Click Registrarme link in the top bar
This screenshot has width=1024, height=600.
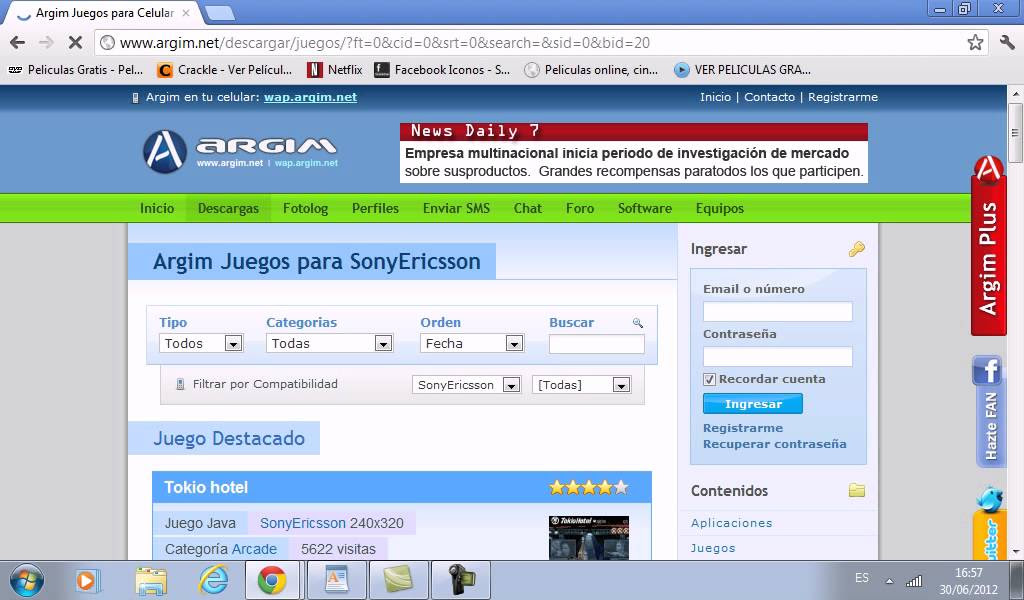point(842,97)
